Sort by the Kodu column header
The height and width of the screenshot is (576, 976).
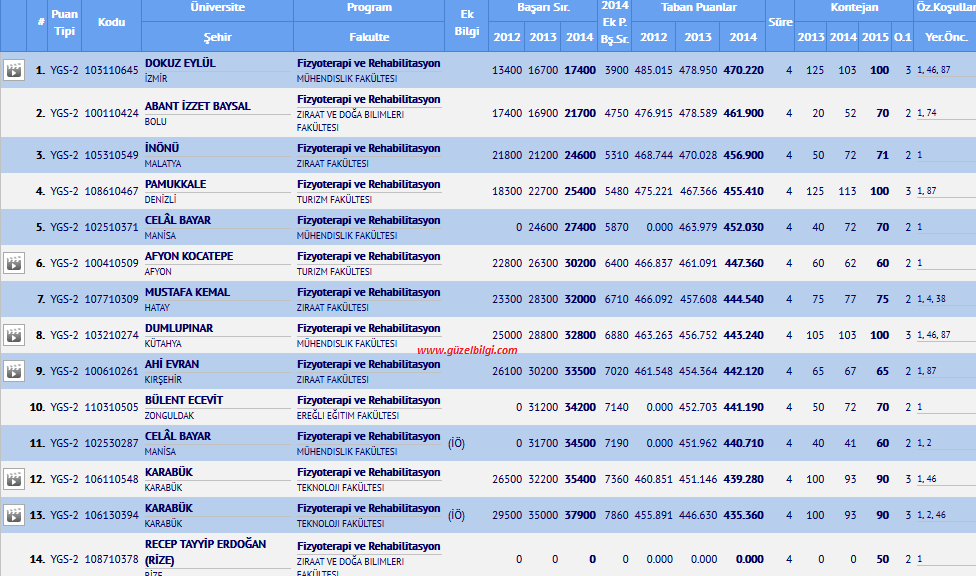[112, 22]
